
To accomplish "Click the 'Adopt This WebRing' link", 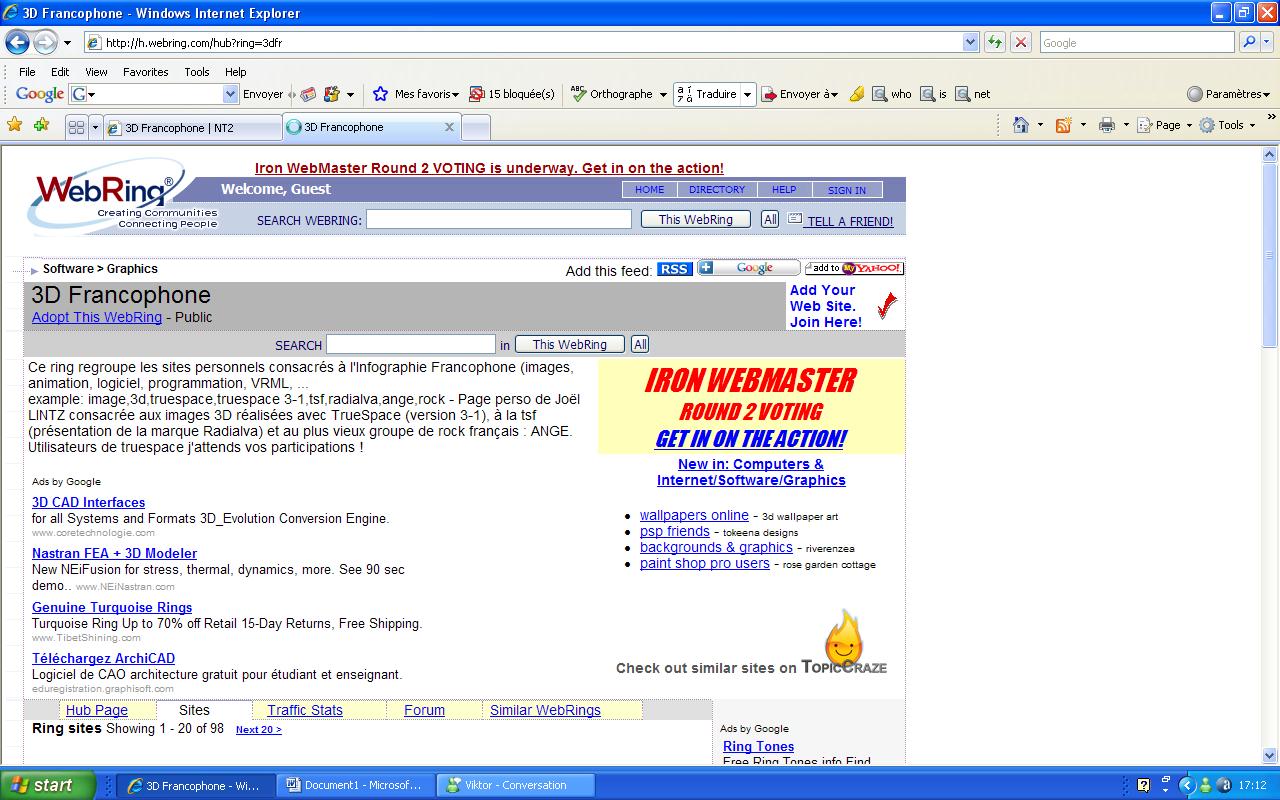I will [97, 317].
